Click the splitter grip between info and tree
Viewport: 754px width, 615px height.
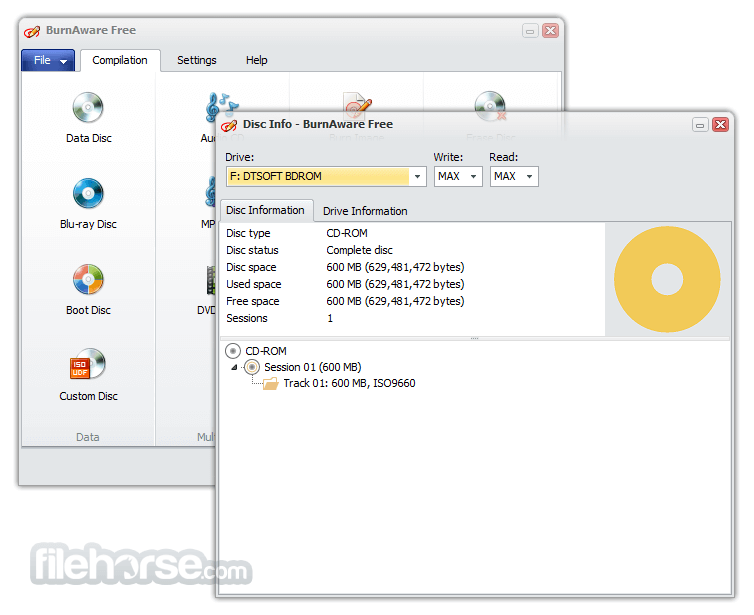pos(475,339)
